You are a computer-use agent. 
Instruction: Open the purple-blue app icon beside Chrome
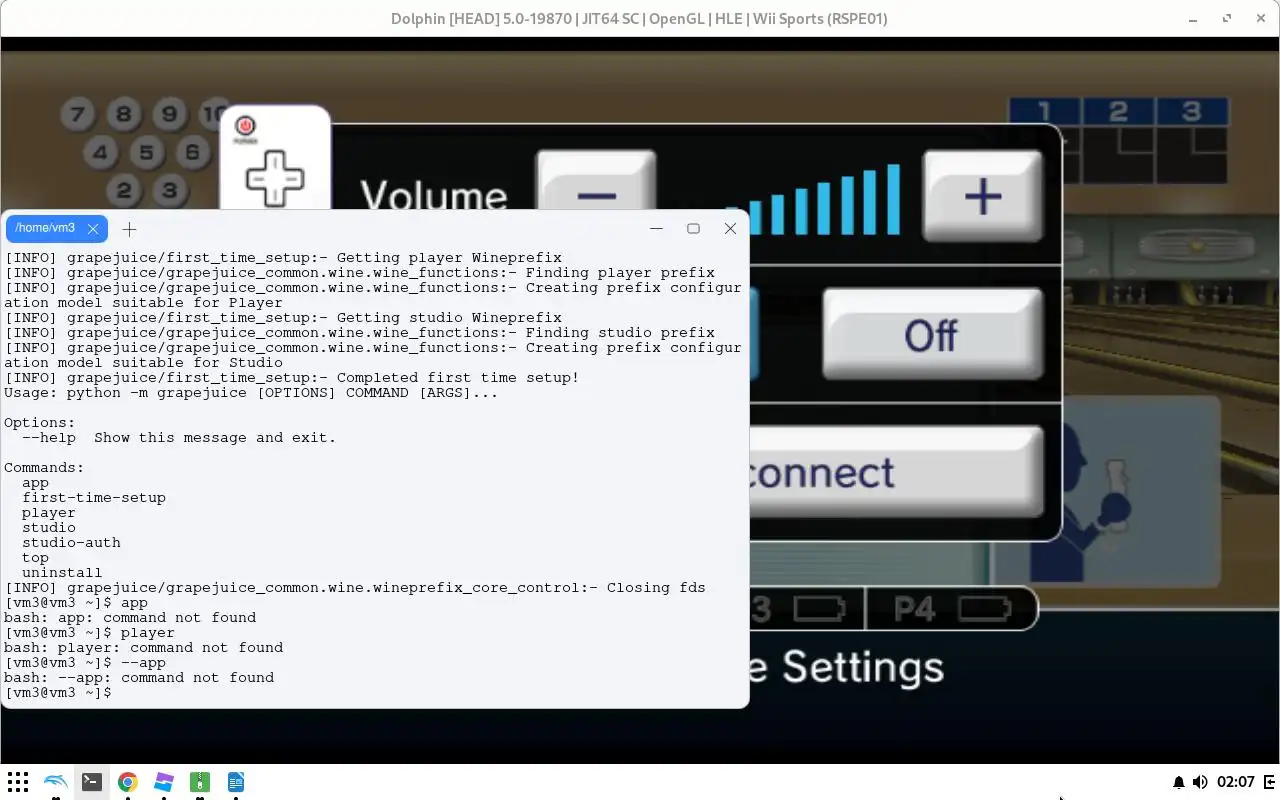click(164, 782)
